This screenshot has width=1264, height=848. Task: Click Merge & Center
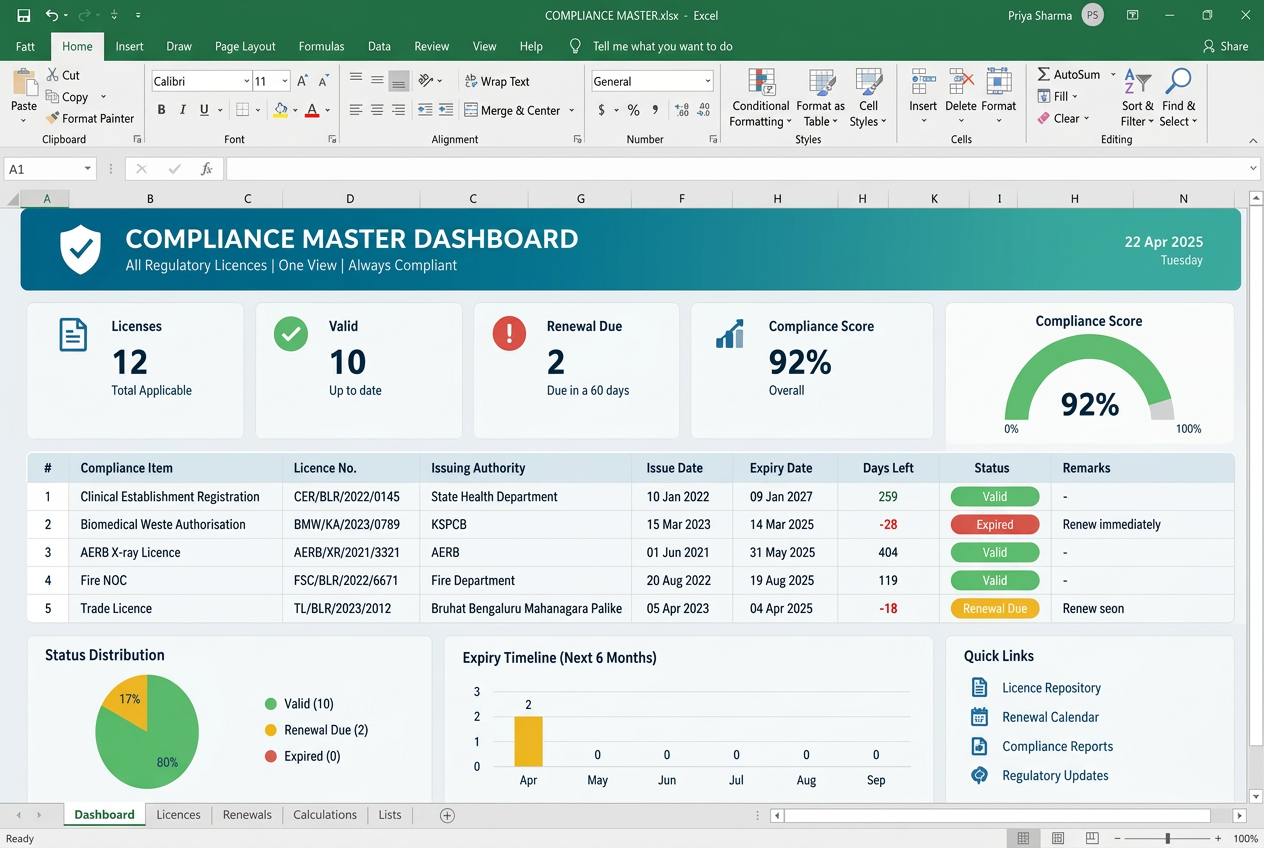[512, 110]
